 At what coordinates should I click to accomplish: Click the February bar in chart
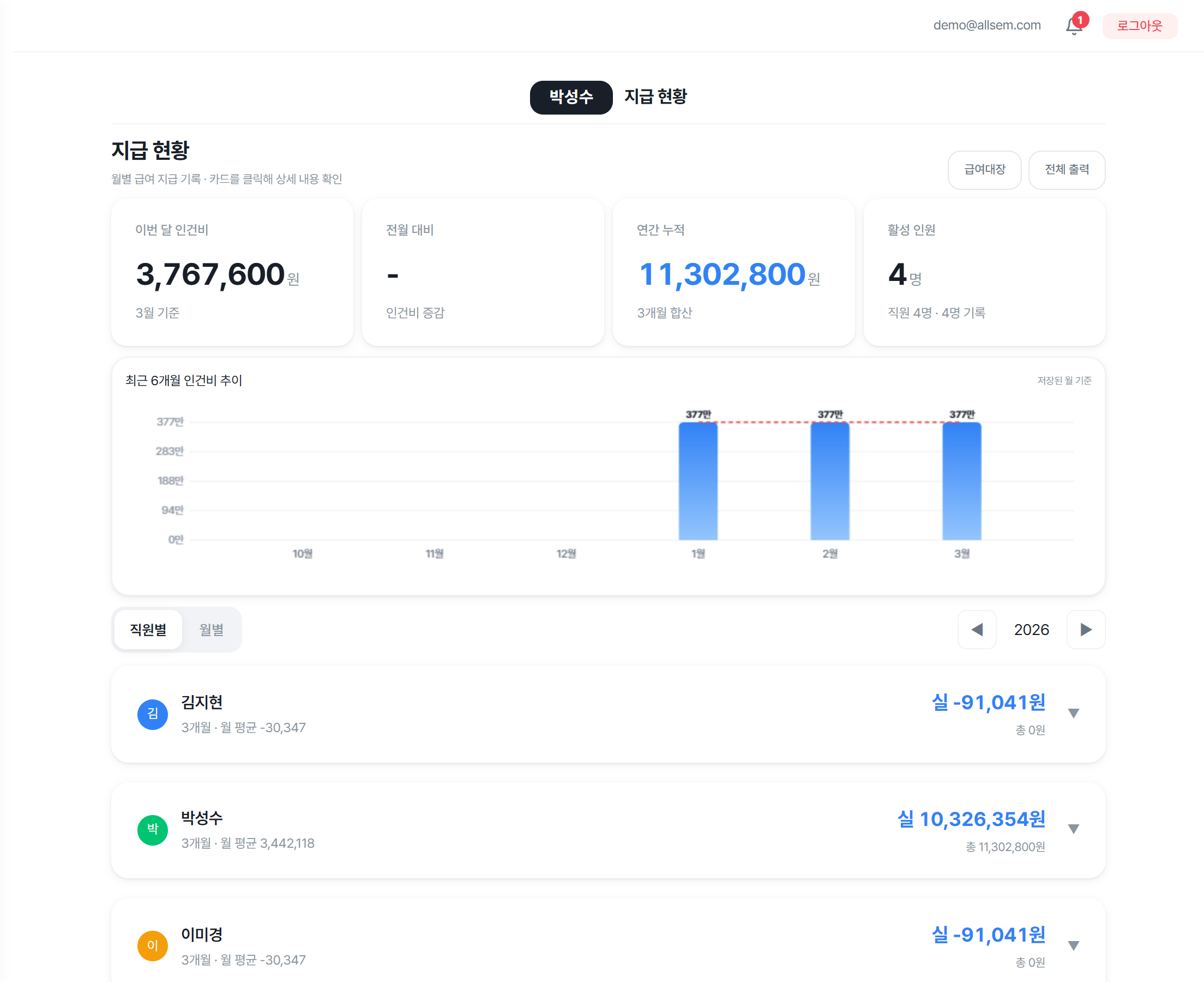point(830,481)
